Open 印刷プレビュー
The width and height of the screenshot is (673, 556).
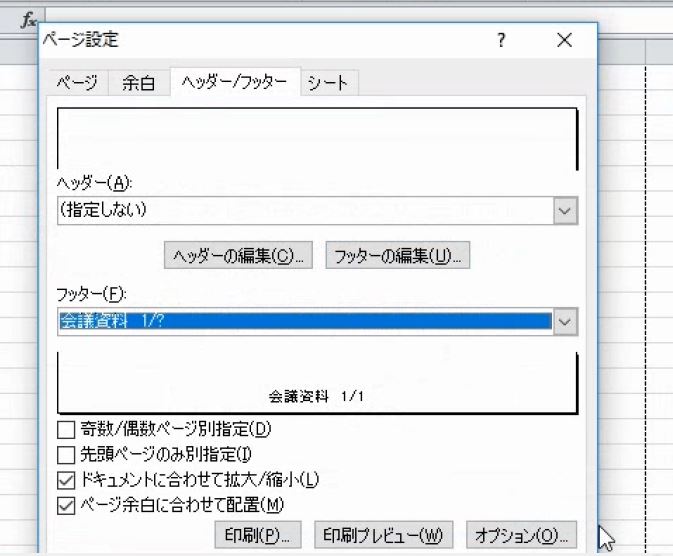pyautogui.click(x=384, y=535)
